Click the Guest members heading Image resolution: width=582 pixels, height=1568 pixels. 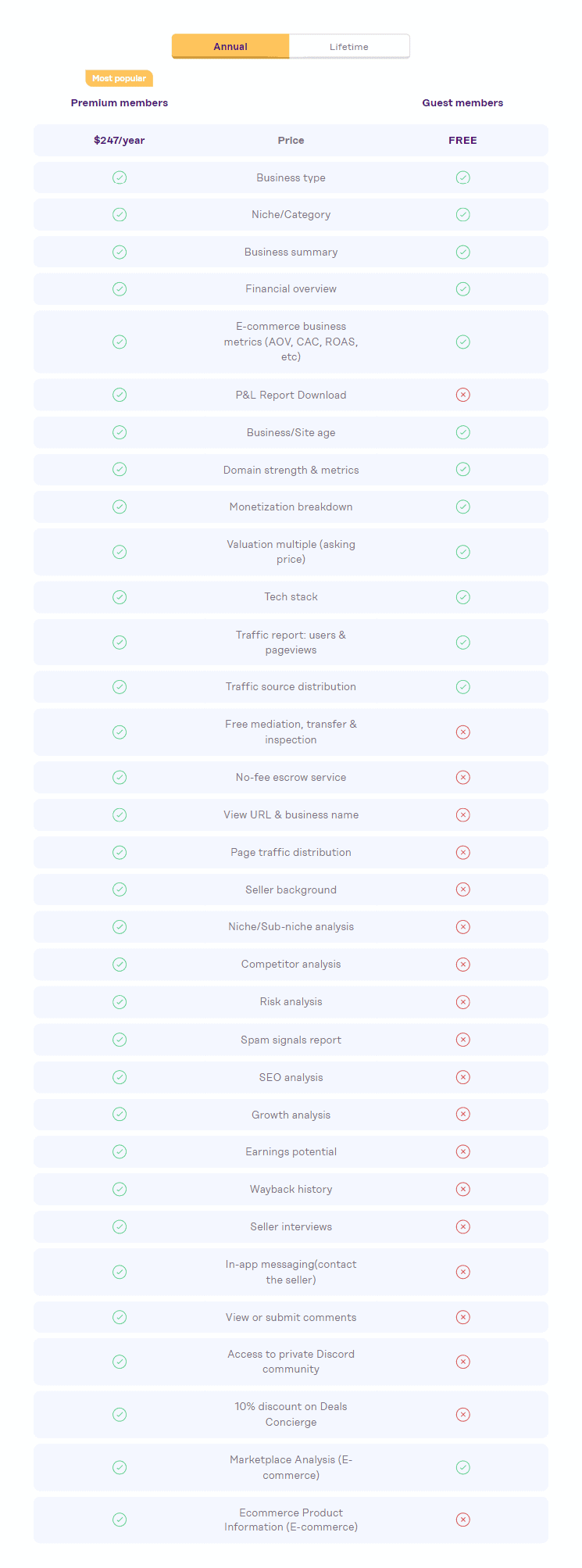pyautogui.click(x=462, y=102)
